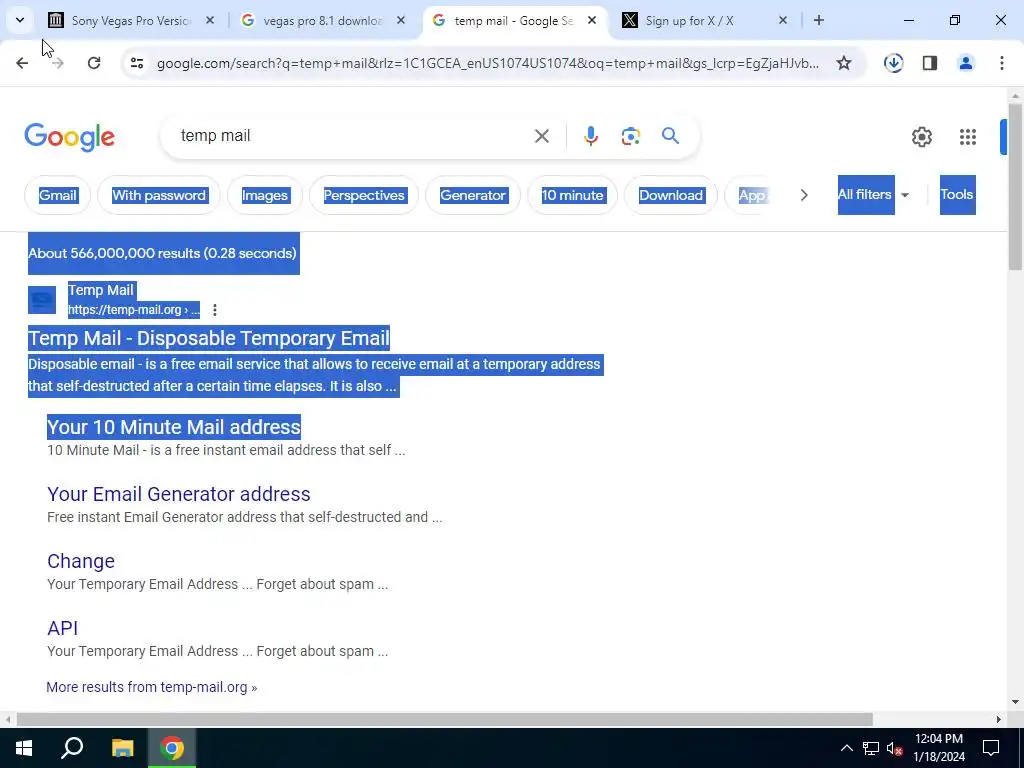Image resolution: width=1024 pixels, height=768 pixels.
Task: Open the Chrome profile avatar
Action: click(x=966, y=63)
